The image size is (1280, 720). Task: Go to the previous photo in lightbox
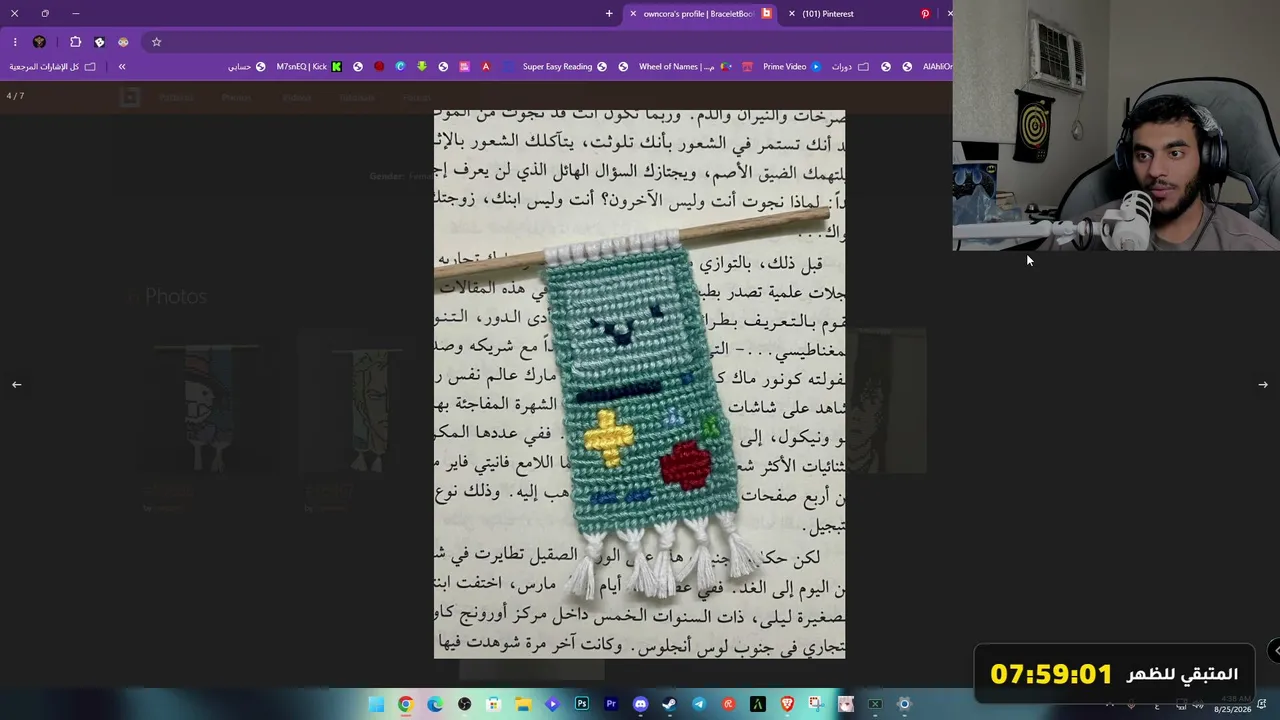17,384
